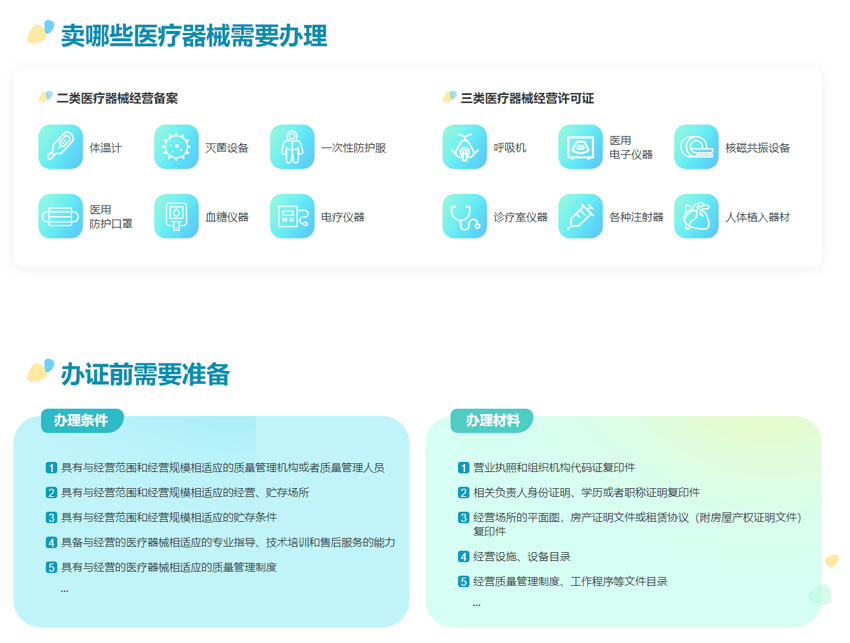Viewport: 850px width, 643px height.
Task: Select the 医用防护口罩 face mask icon
Action: [x=60, y=216]
